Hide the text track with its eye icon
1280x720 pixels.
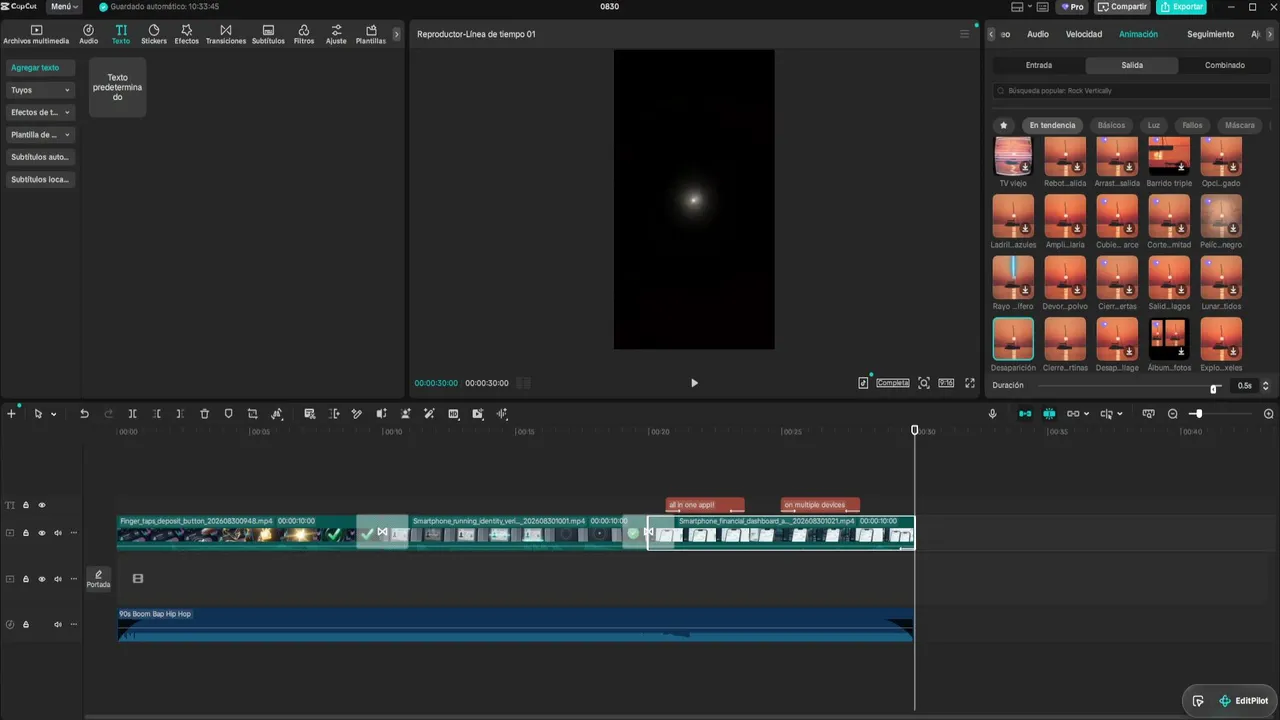[x=42, y=505]
